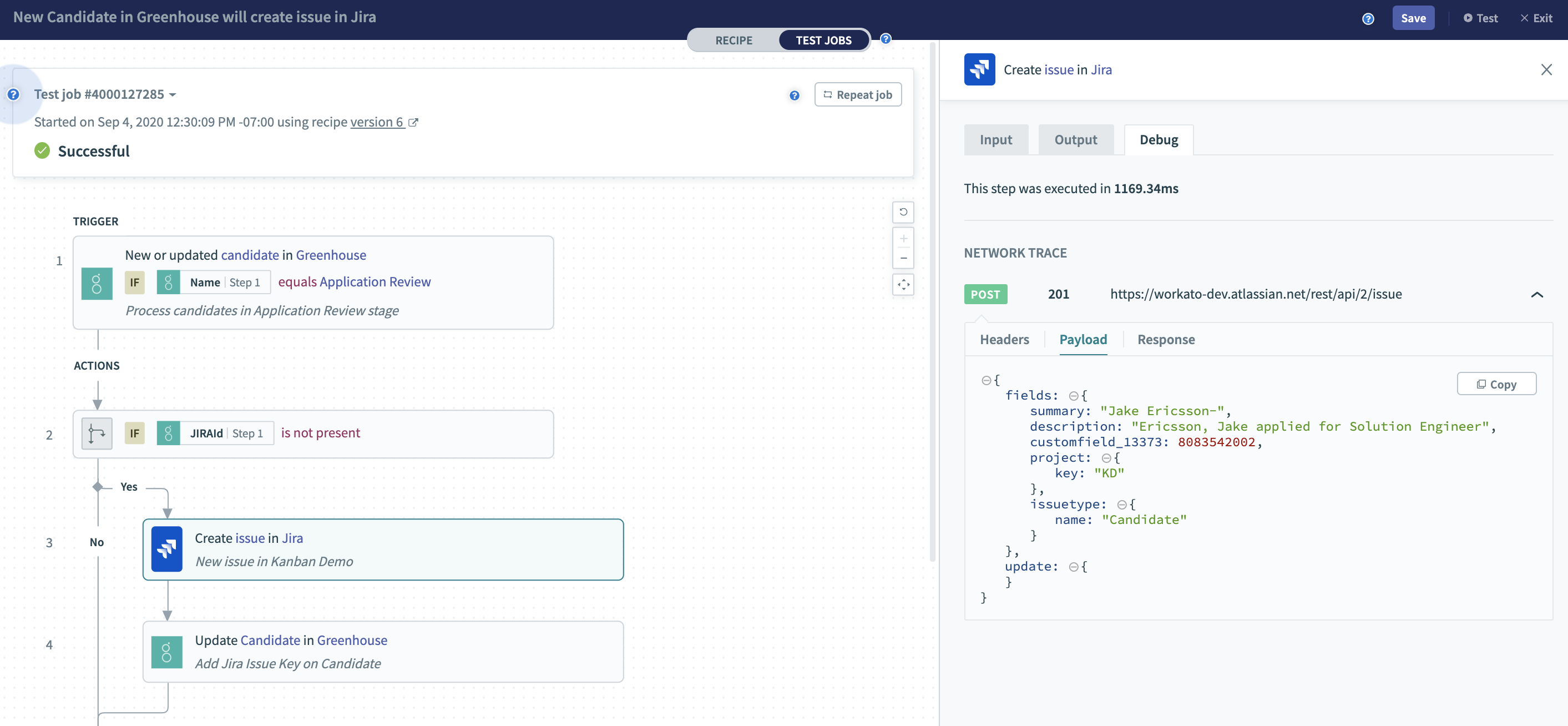Collapse the fields object in the payload JSON
Viewport: 1568px width, 726px height.
click(x=1074, y=395)
